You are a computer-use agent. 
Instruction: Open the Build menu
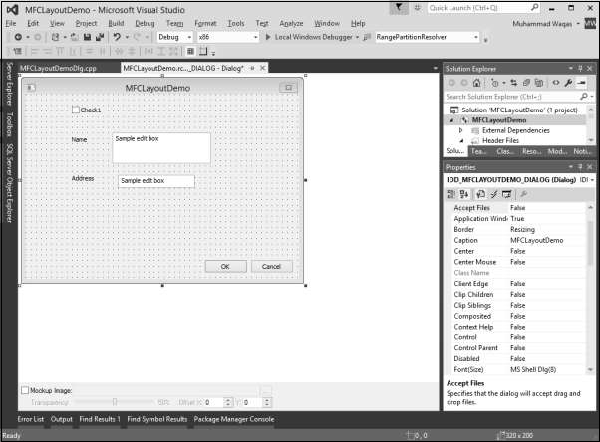[116, 22]
